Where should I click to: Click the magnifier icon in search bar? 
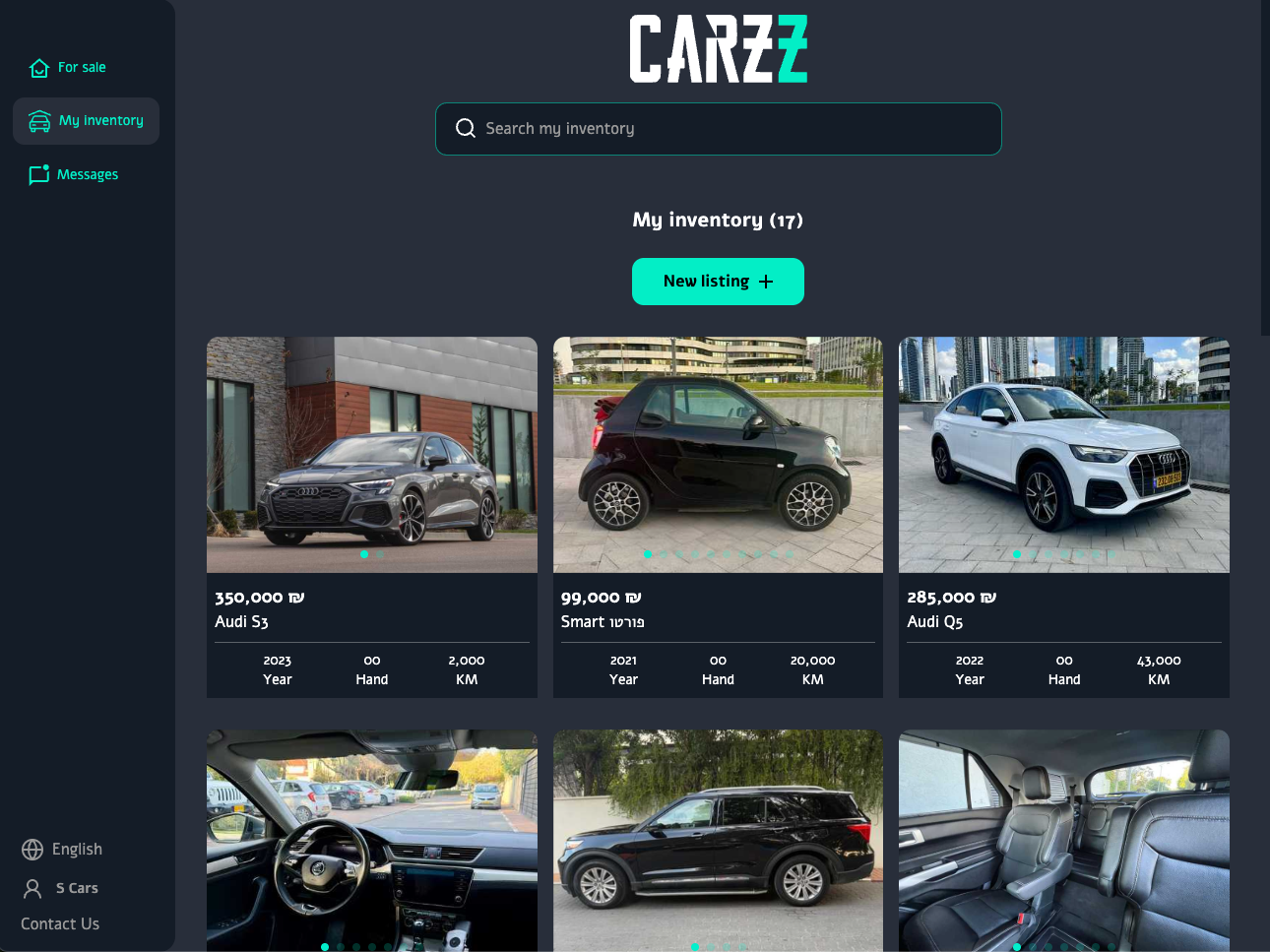[466, 128]
